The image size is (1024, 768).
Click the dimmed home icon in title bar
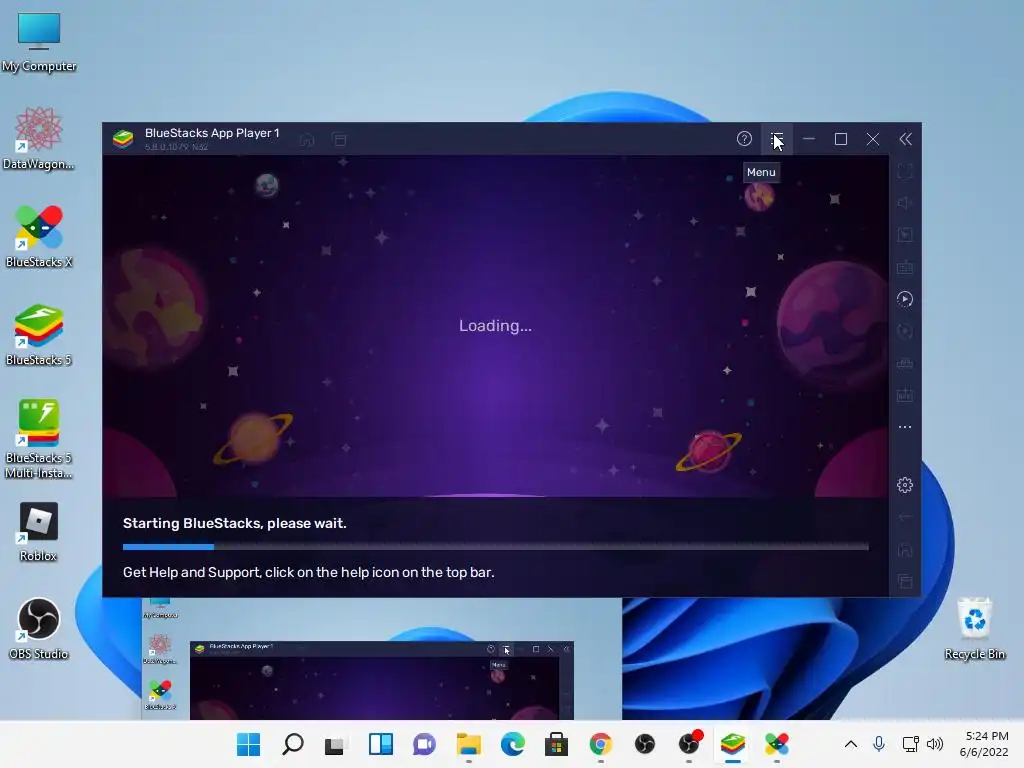point(307,140)
